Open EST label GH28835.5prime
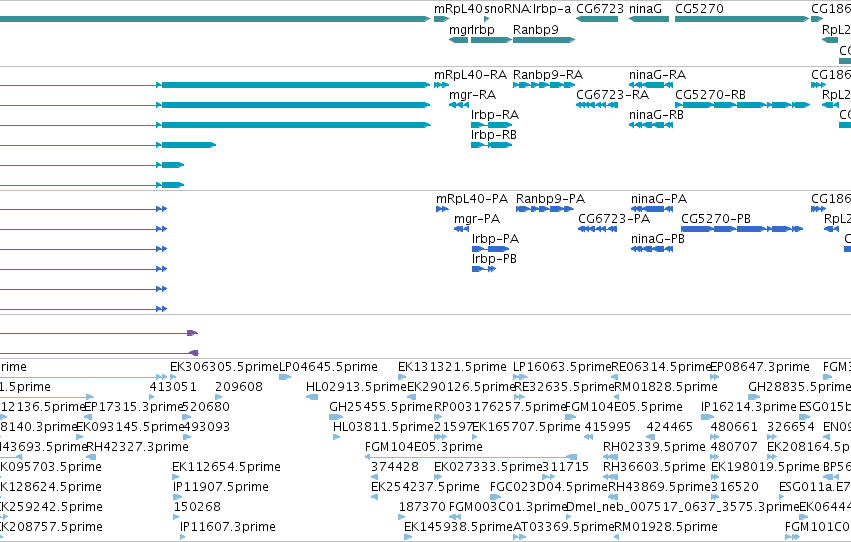Viewport: 851px width, 542px height. click(799, 387)
